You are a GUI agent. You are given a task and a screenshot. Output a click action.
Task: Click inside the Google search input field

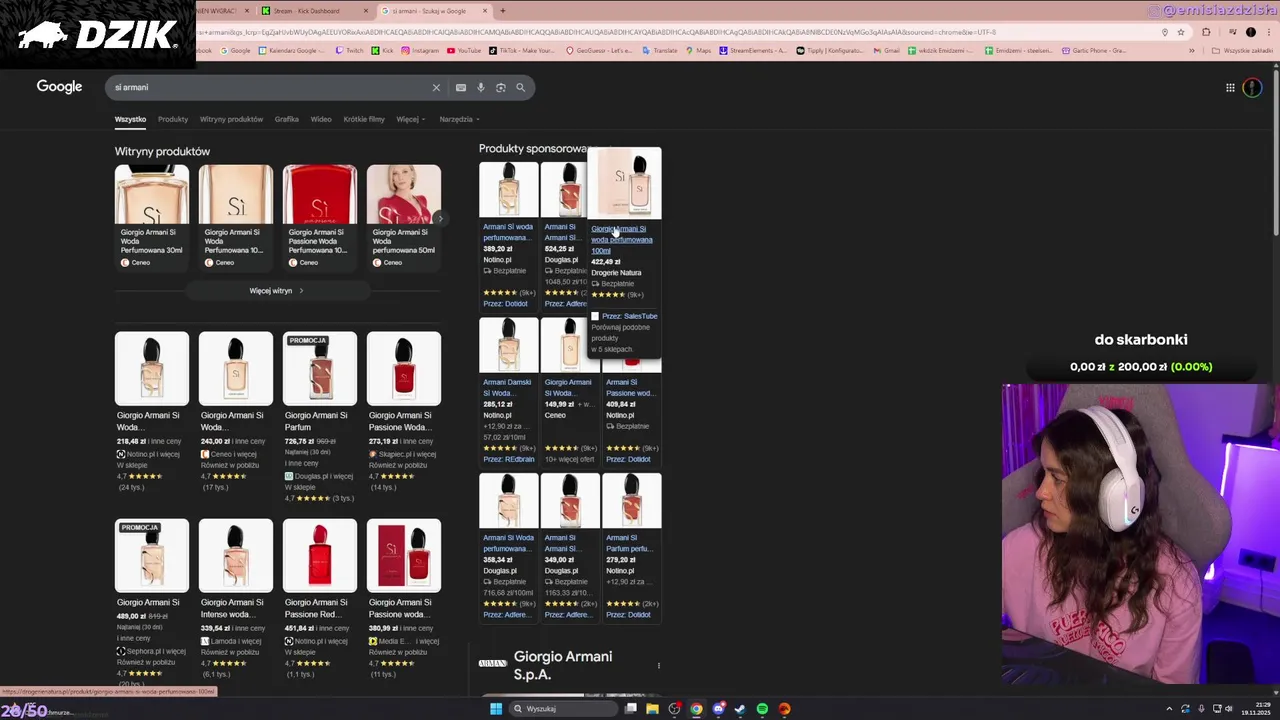(270, 87)
